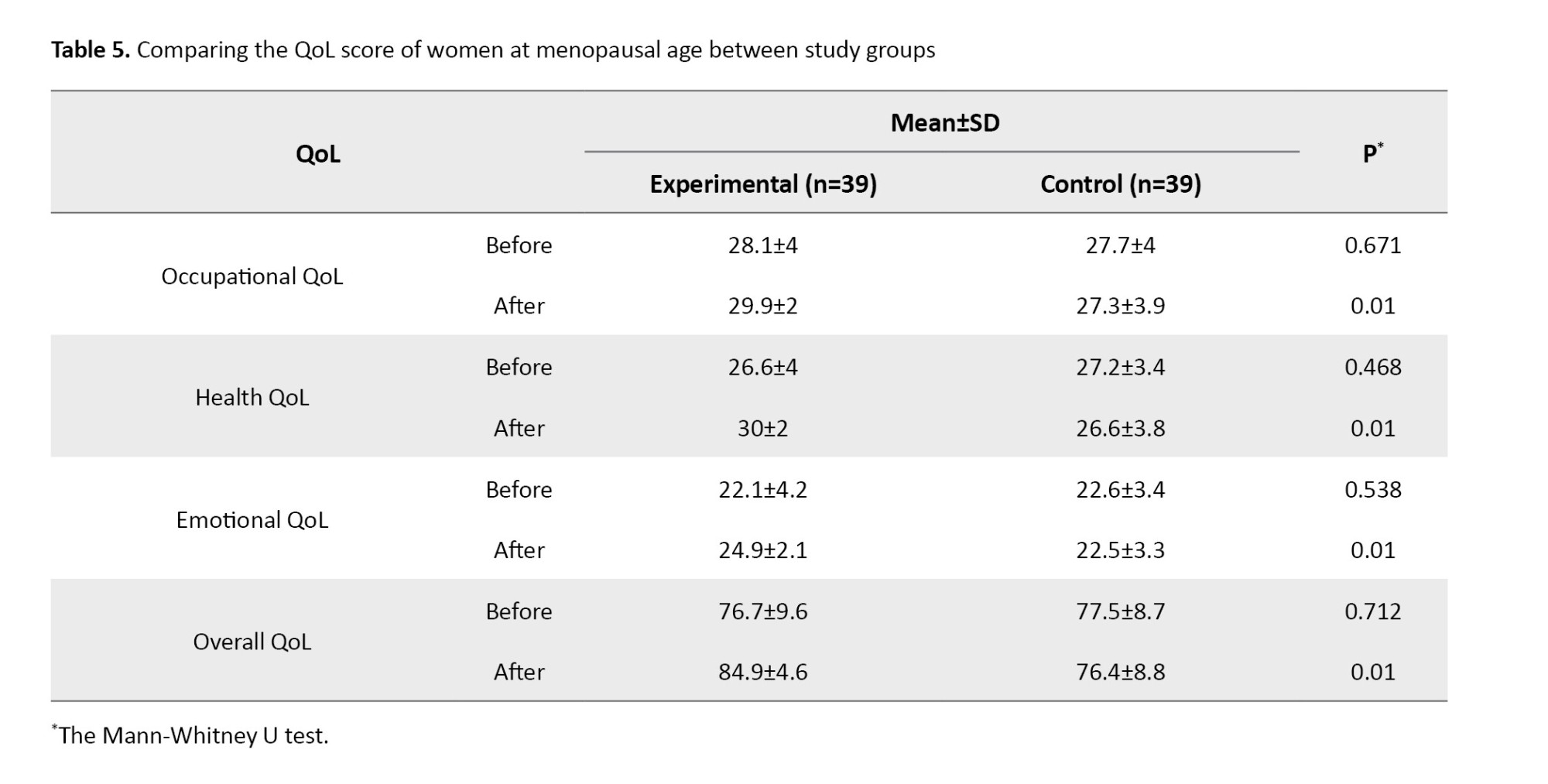1548x784 pixels.
Task: Click the P value 0.671
Action: 1372,245
